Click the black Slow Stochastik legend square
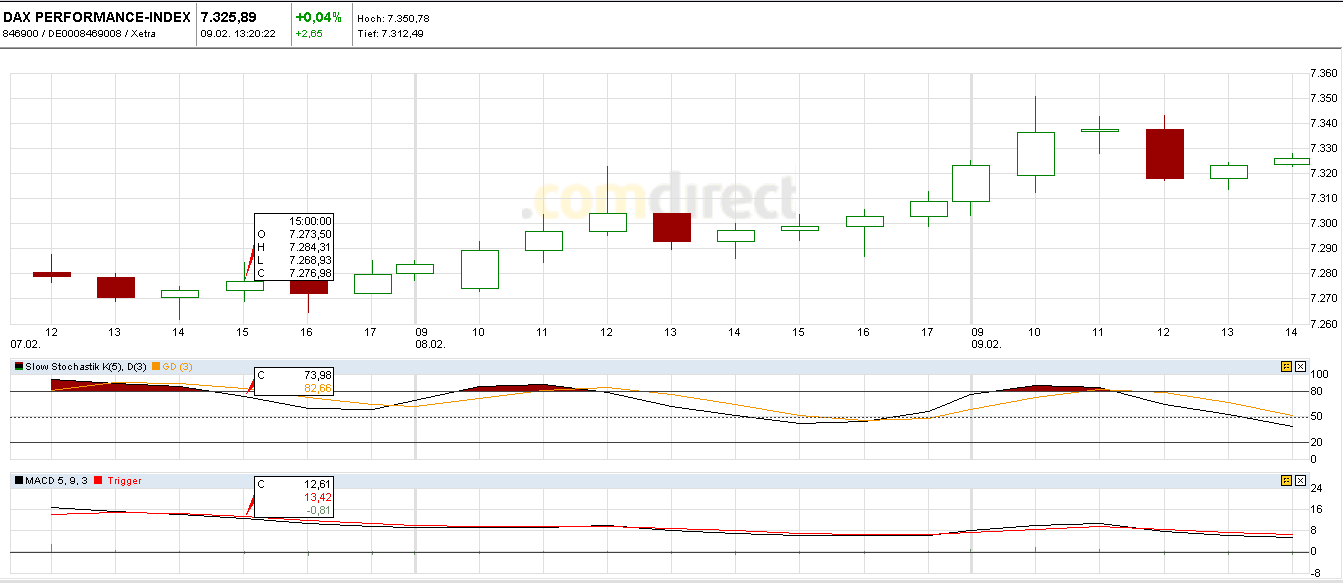Screen dimensions: 1343x583 17,366
